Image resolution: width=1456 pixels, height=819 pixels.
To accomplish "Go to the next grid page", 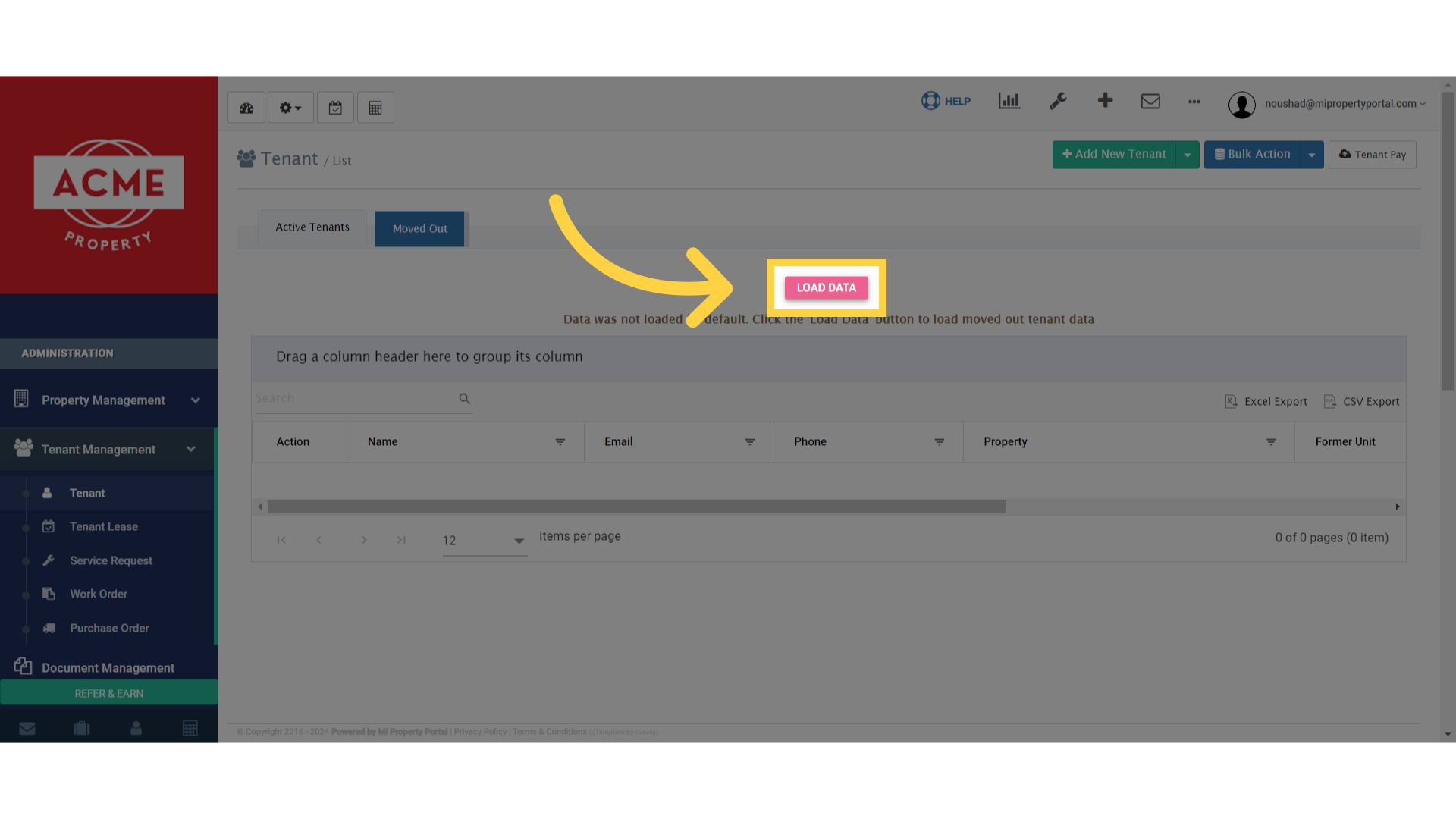I will click(x=364, y=540).
